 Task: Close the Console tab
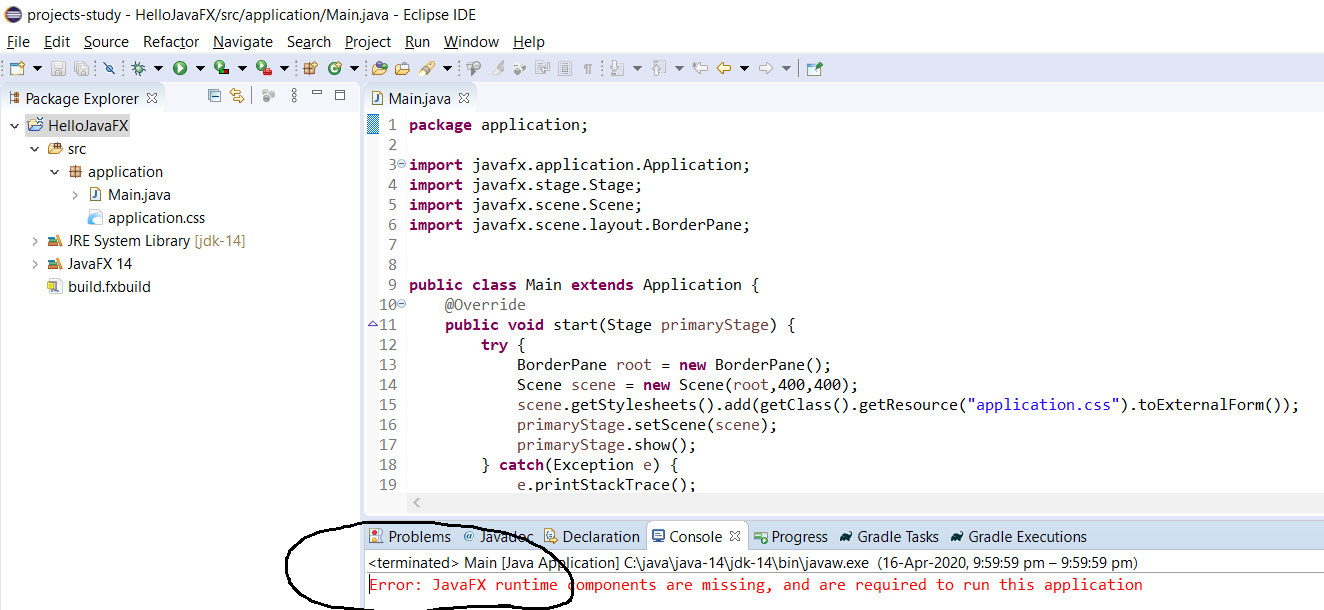735,537
